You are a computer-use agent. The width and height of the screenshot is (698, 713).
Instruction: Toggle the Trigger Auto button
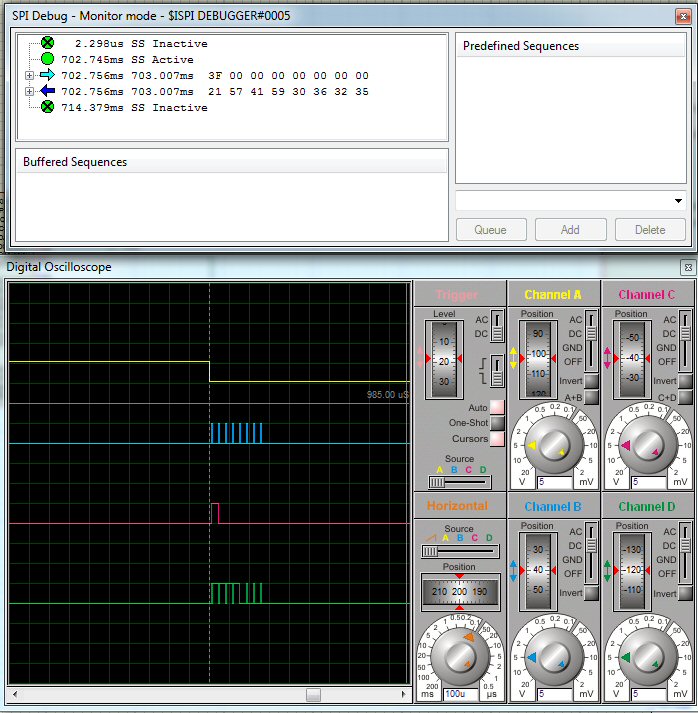pos(497,408)
